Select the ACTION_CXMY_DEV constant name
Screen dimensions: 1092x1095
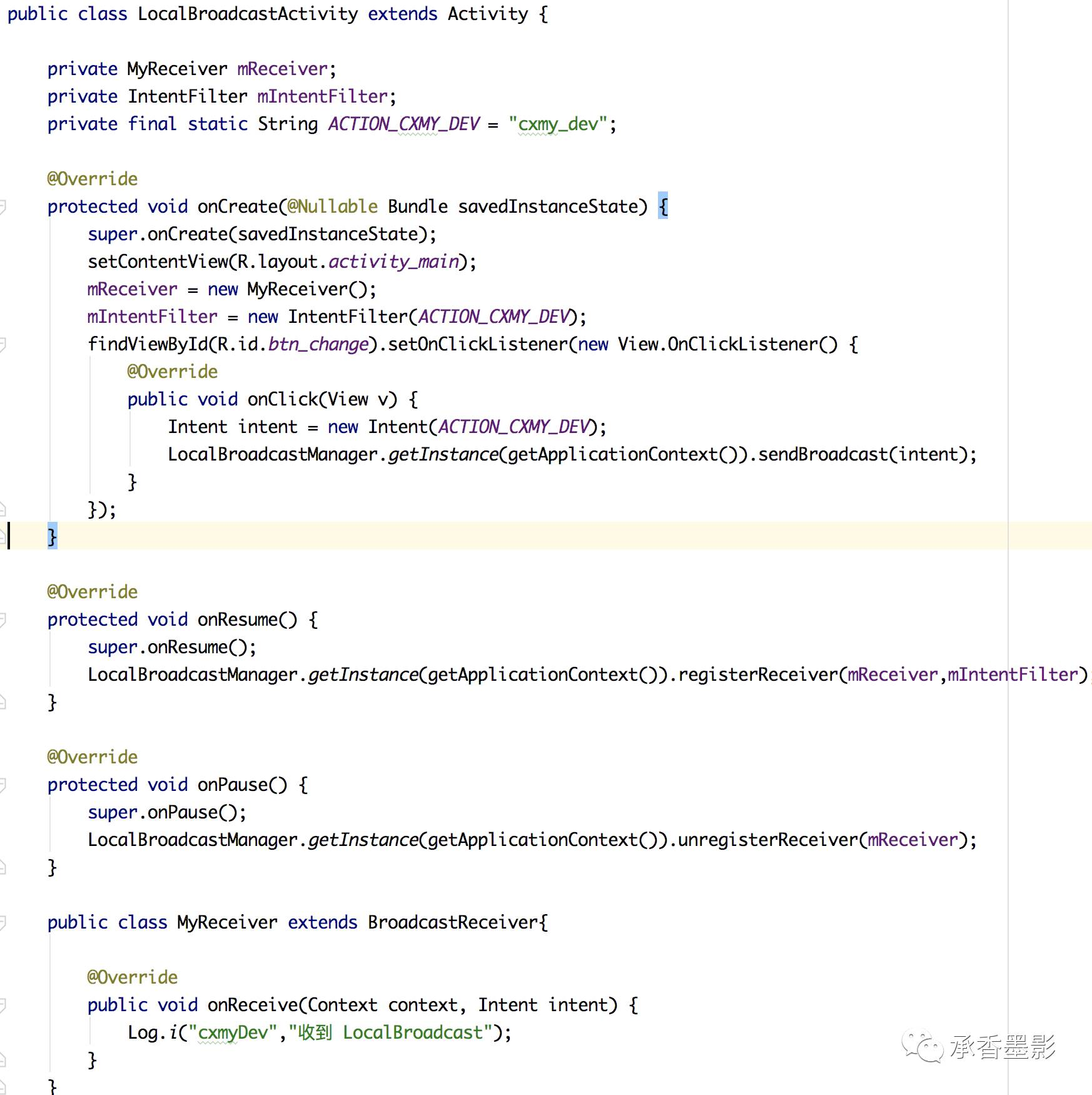coord(403,124)
